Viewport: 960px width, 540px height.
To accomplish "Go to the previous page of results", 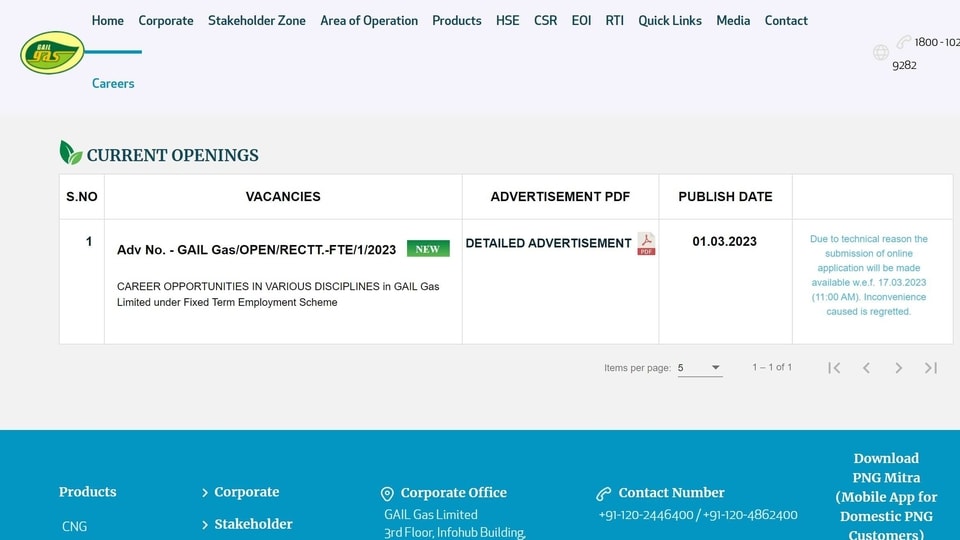I will click(x=866, y=368).
